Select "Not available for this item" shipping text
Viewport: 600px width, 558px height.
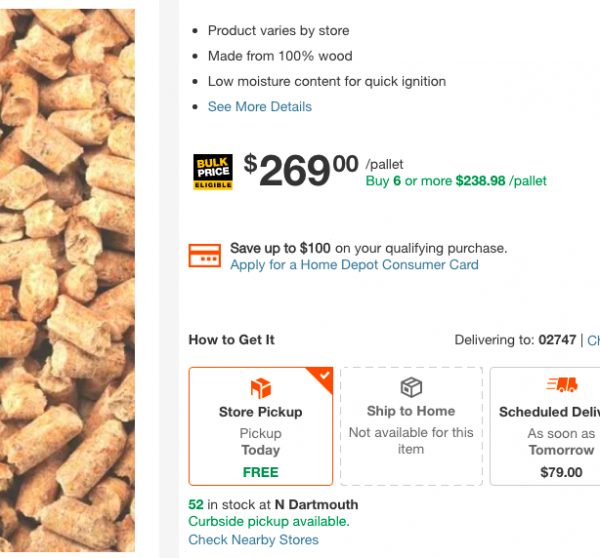pyautogui.click(x=411, y=441)
